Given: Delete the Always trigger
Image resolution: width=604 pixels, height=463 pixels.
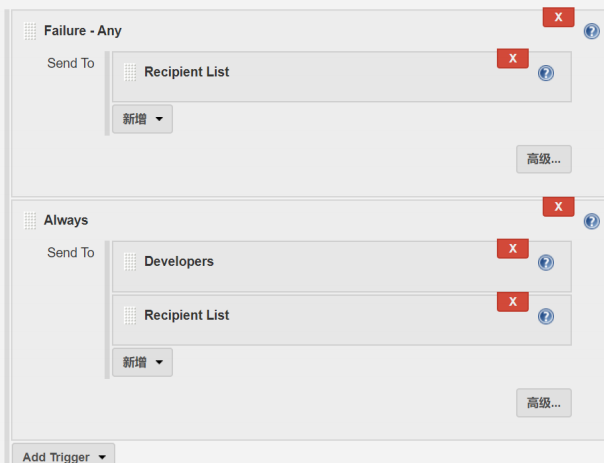Looking at the screenshot, I should tap(558, 207).
